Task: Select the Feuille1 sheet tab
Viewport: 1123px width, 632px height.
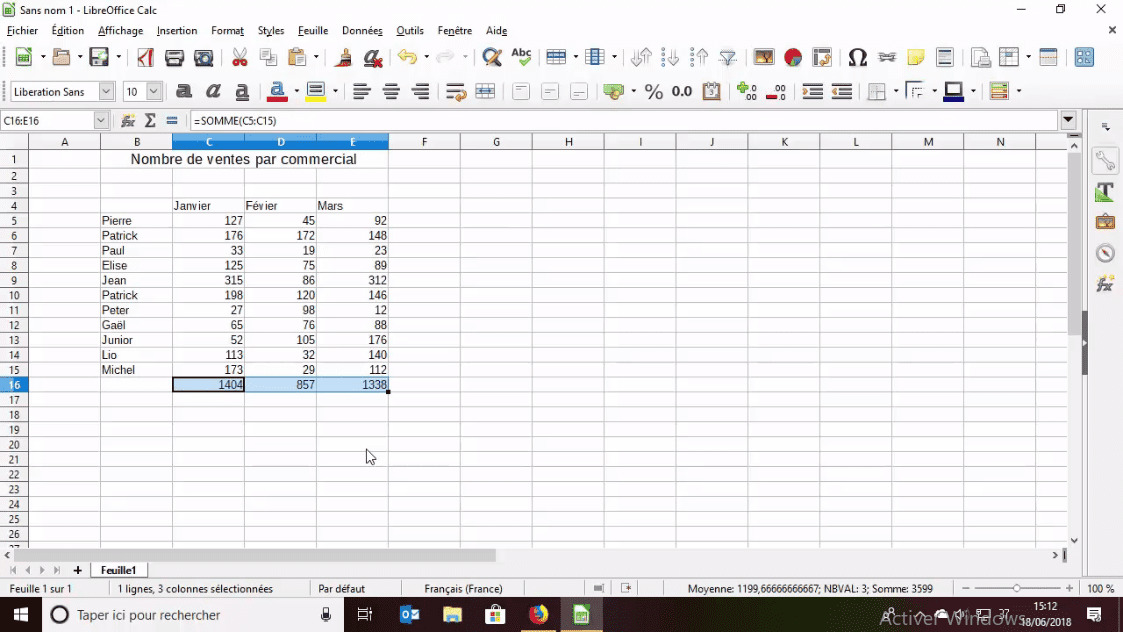Action: pos(118,570)
